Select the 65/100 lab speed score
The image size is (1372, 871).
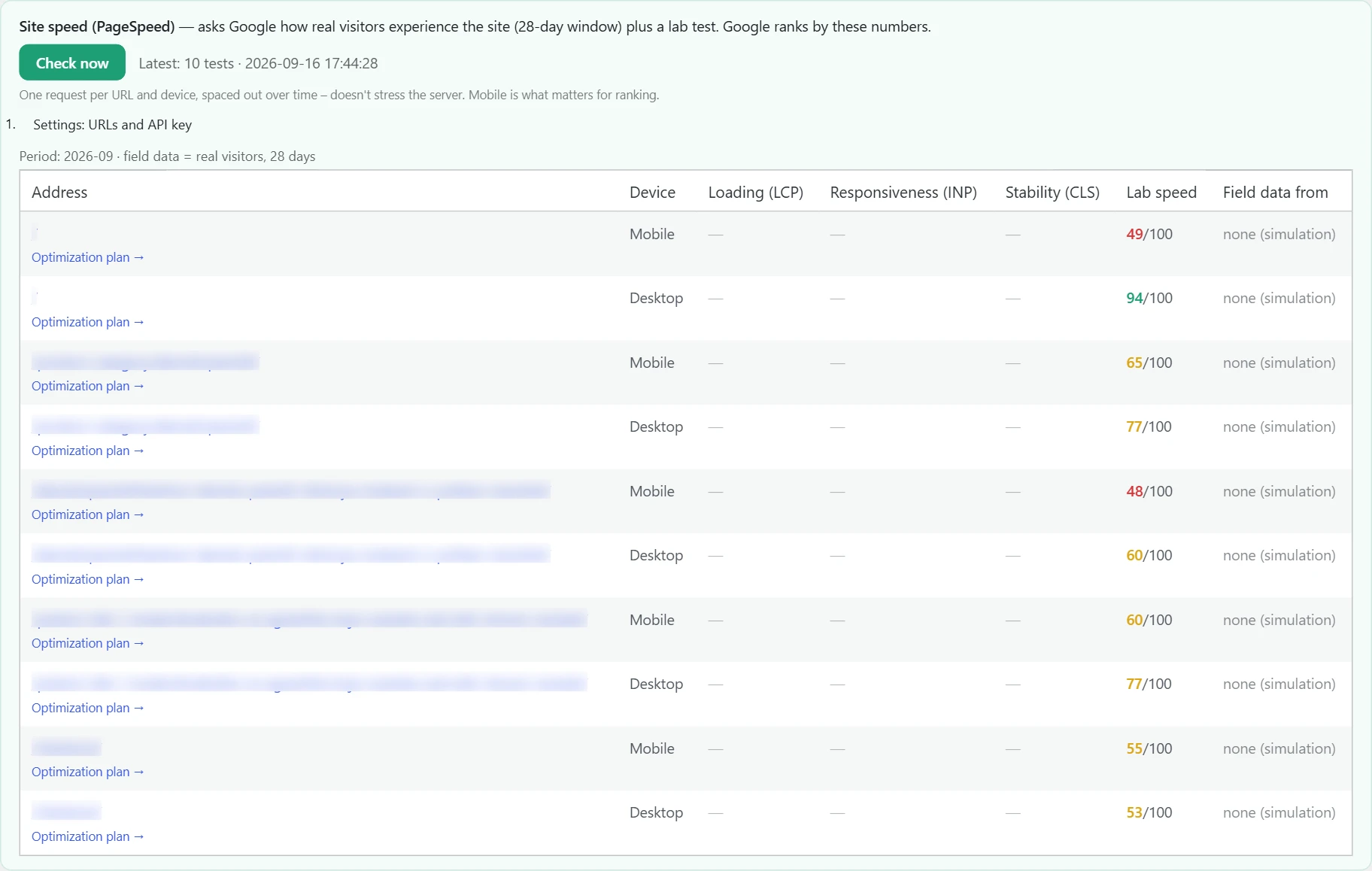click(x=1149, y=363)
